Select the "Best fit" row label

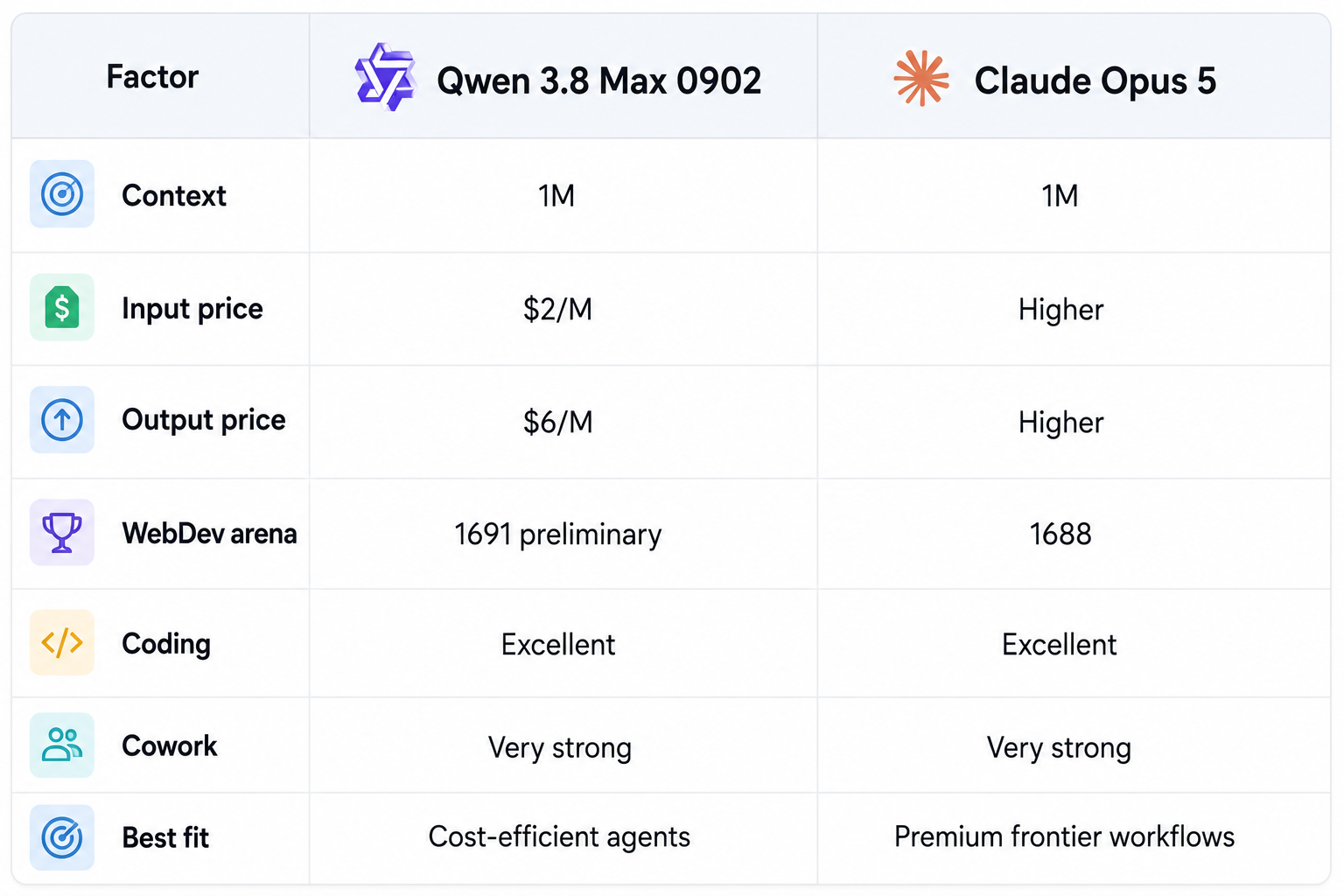[x=165, y=837]
